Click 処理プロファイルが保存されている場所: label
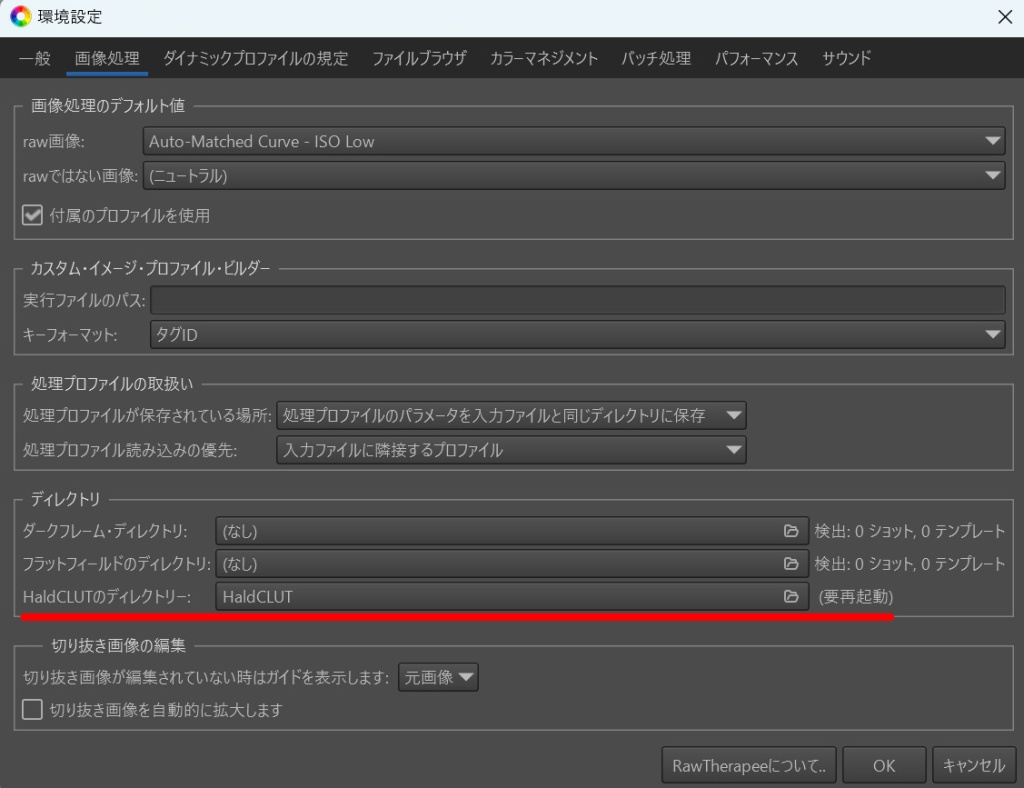 tap(148, 416)
